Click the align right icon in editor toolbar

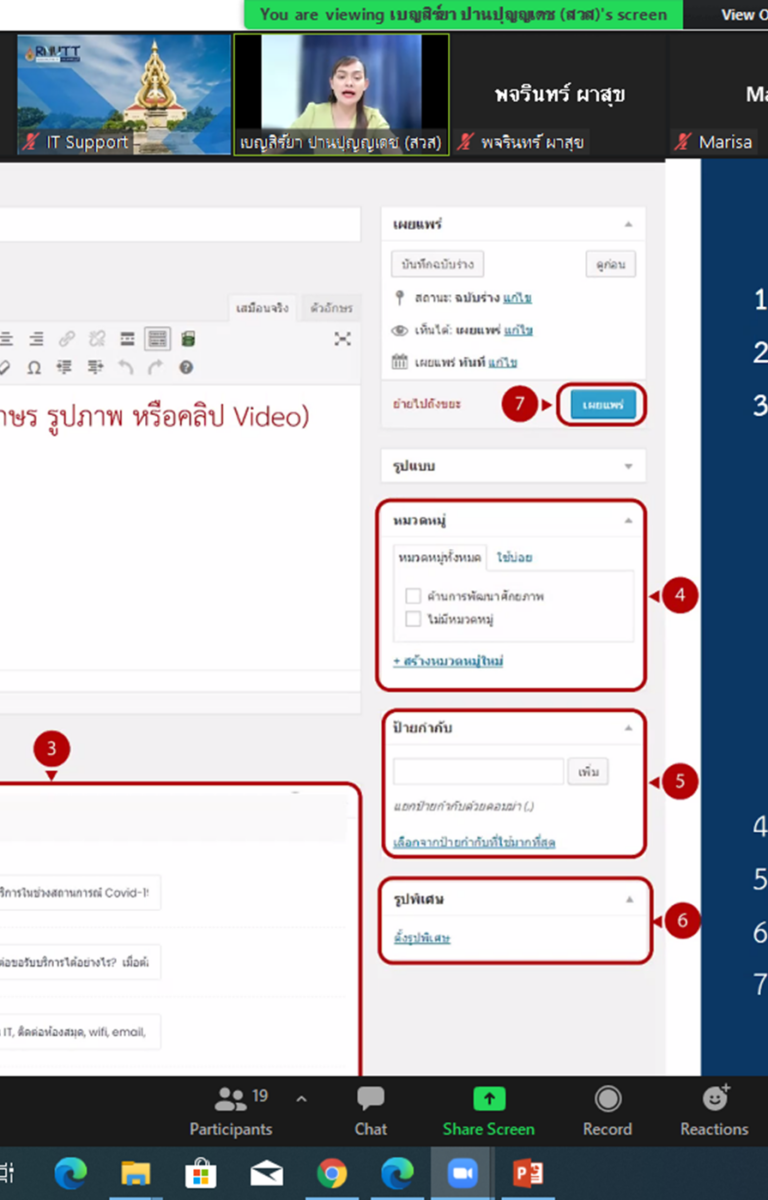(x=36, y=340)
